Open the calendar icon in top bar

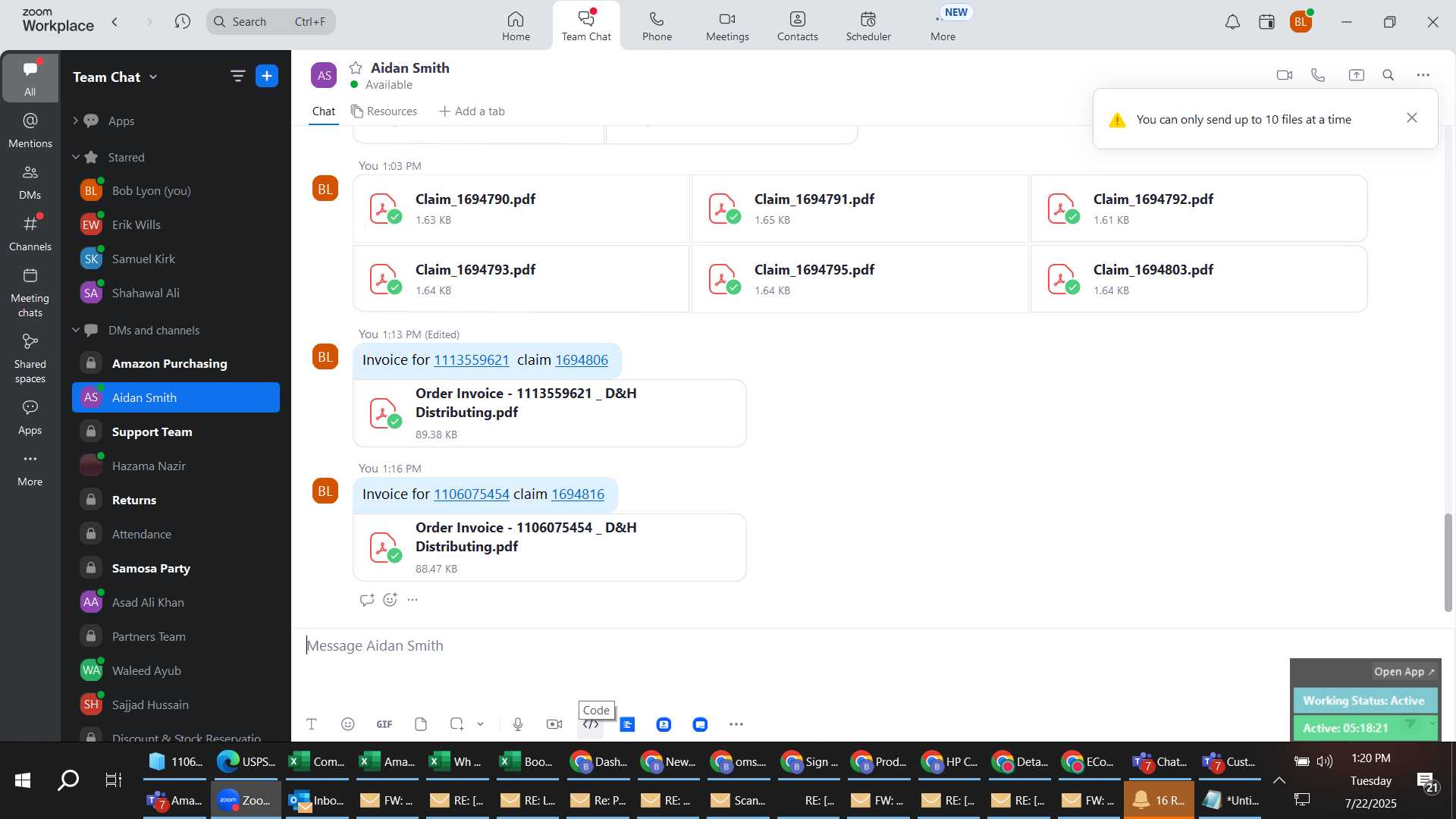pyautogui.click(x=1266, y=22)
